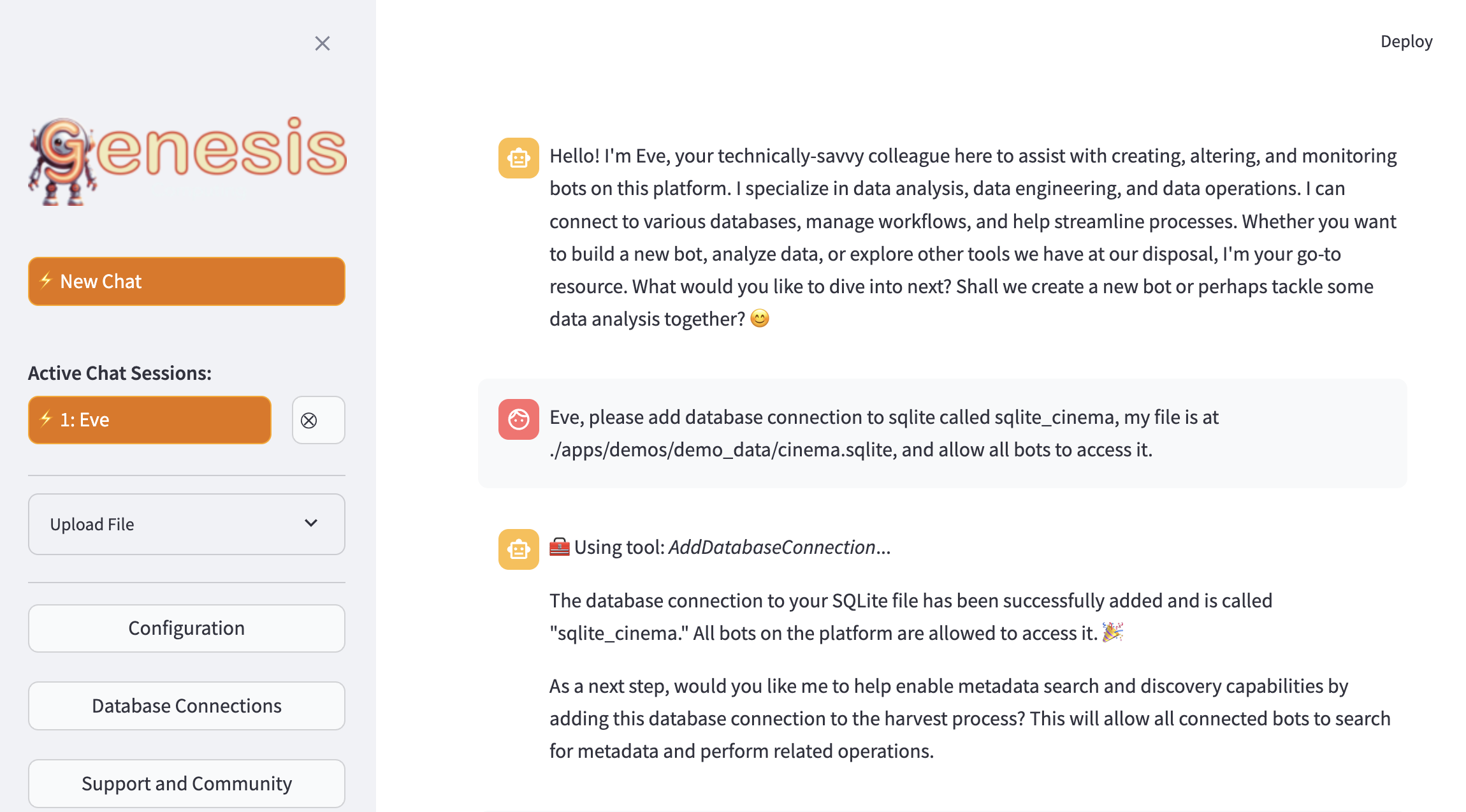Switch to the '1: Eve' chat session
This screenshot has height=812, width=1466.
(149, 420)
